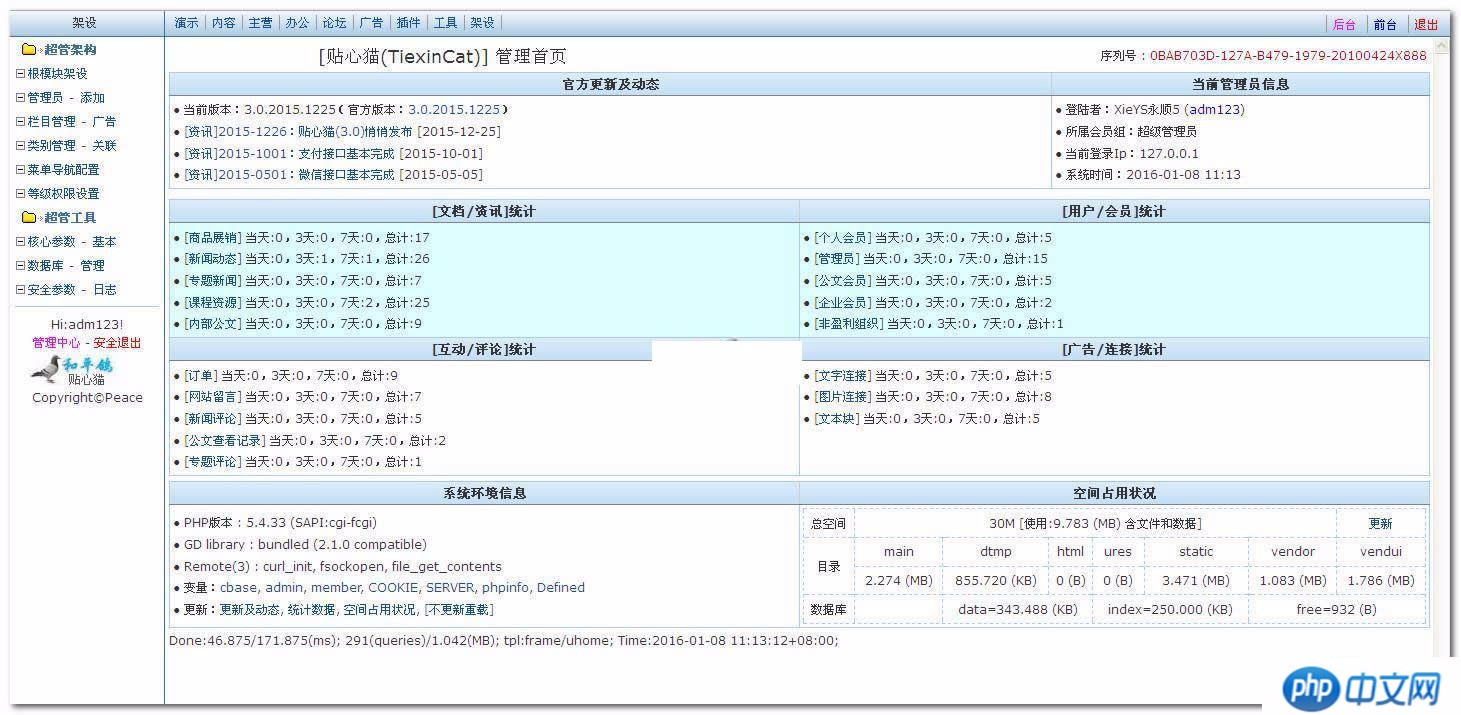Click the serial number 0BAB703D-127A-B479-1979-20100424X888
The height and width of the screenshot is (715, 1461).
point(1288,56)
